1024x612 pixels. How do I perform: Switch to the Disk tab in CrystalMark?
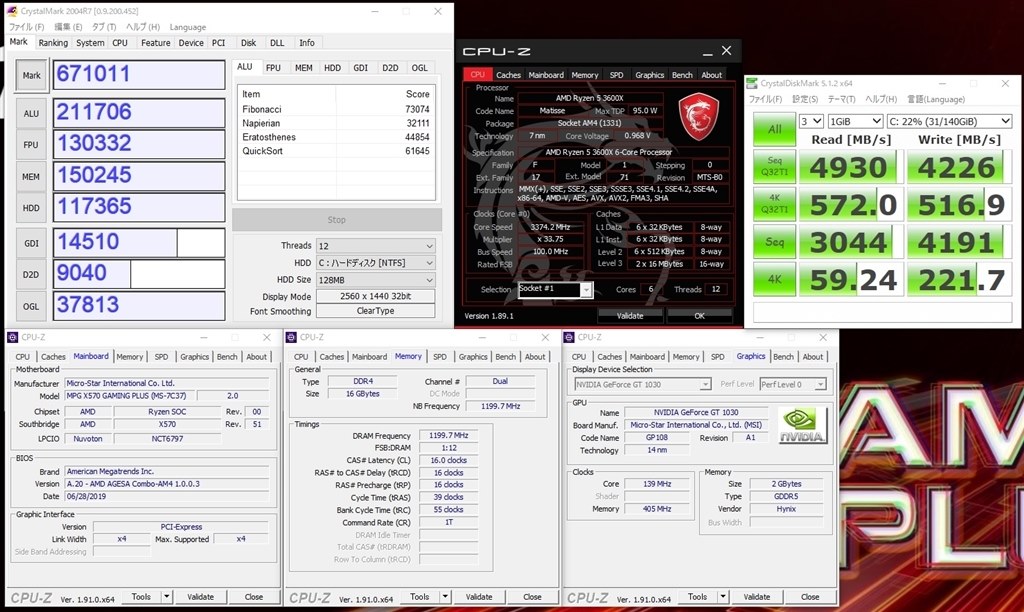[x=248, y=42]
